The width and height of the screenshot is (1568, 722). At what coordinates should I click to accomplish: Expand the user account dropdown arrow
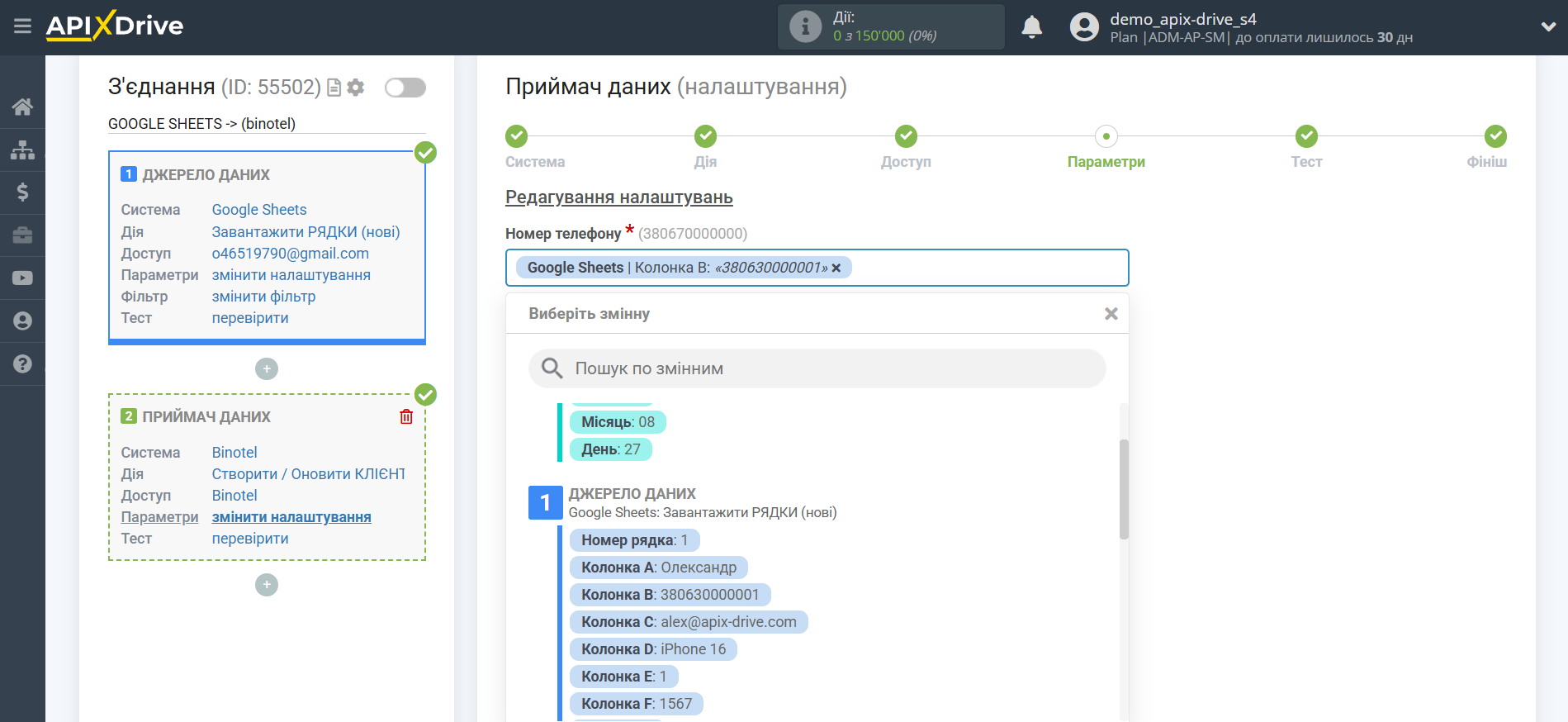(x=1548, y=26)
